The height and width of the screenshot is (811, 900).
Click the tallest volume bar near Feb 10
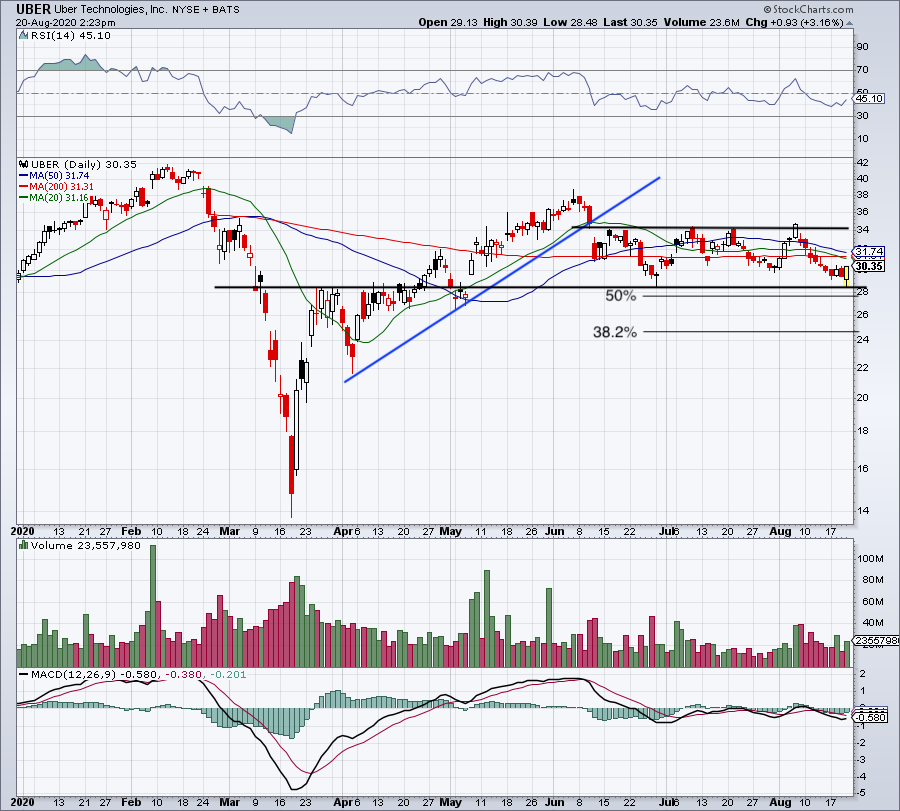153,606
